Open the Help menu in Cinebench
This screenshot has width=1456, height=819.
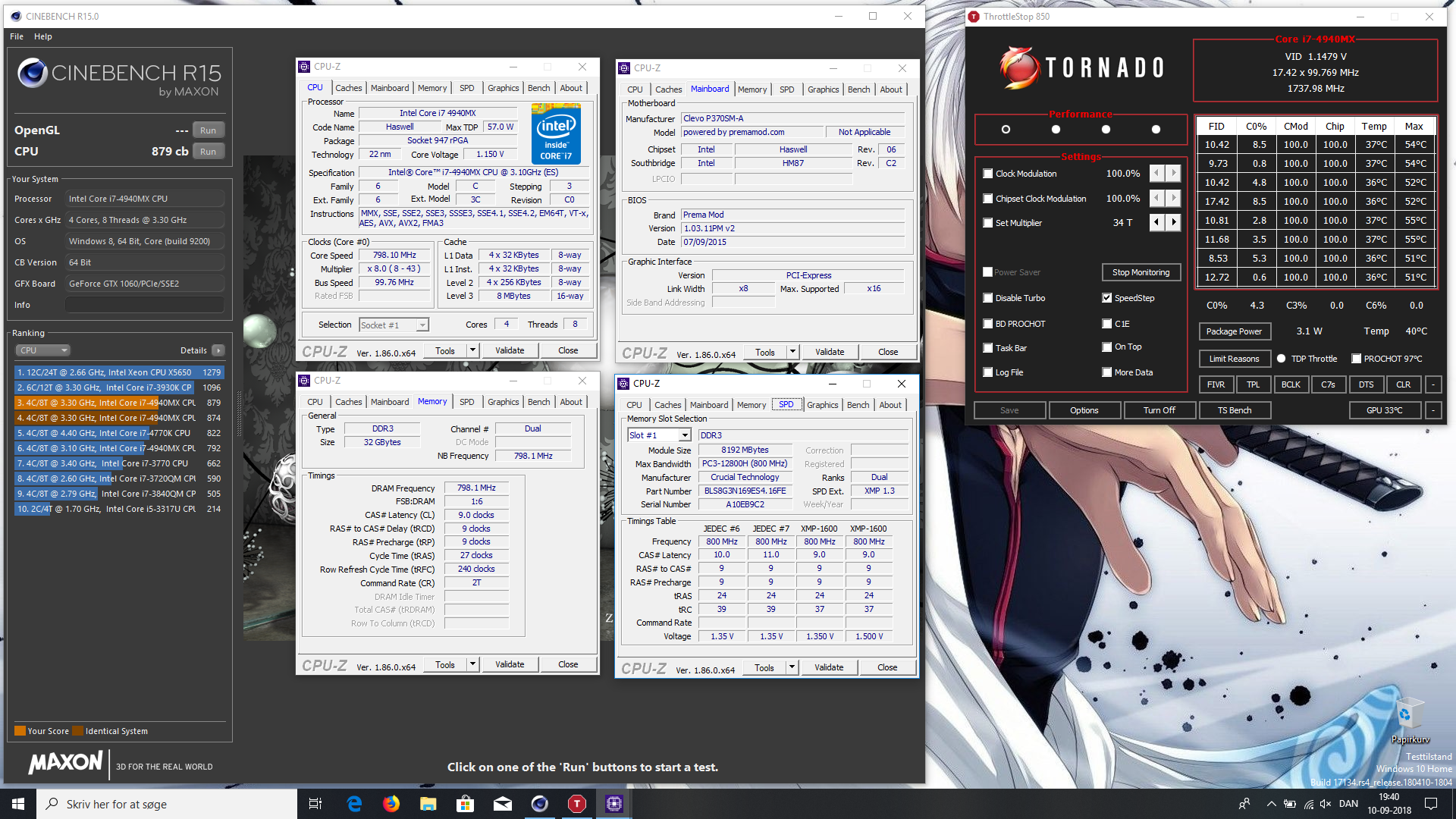click(43, 36)
